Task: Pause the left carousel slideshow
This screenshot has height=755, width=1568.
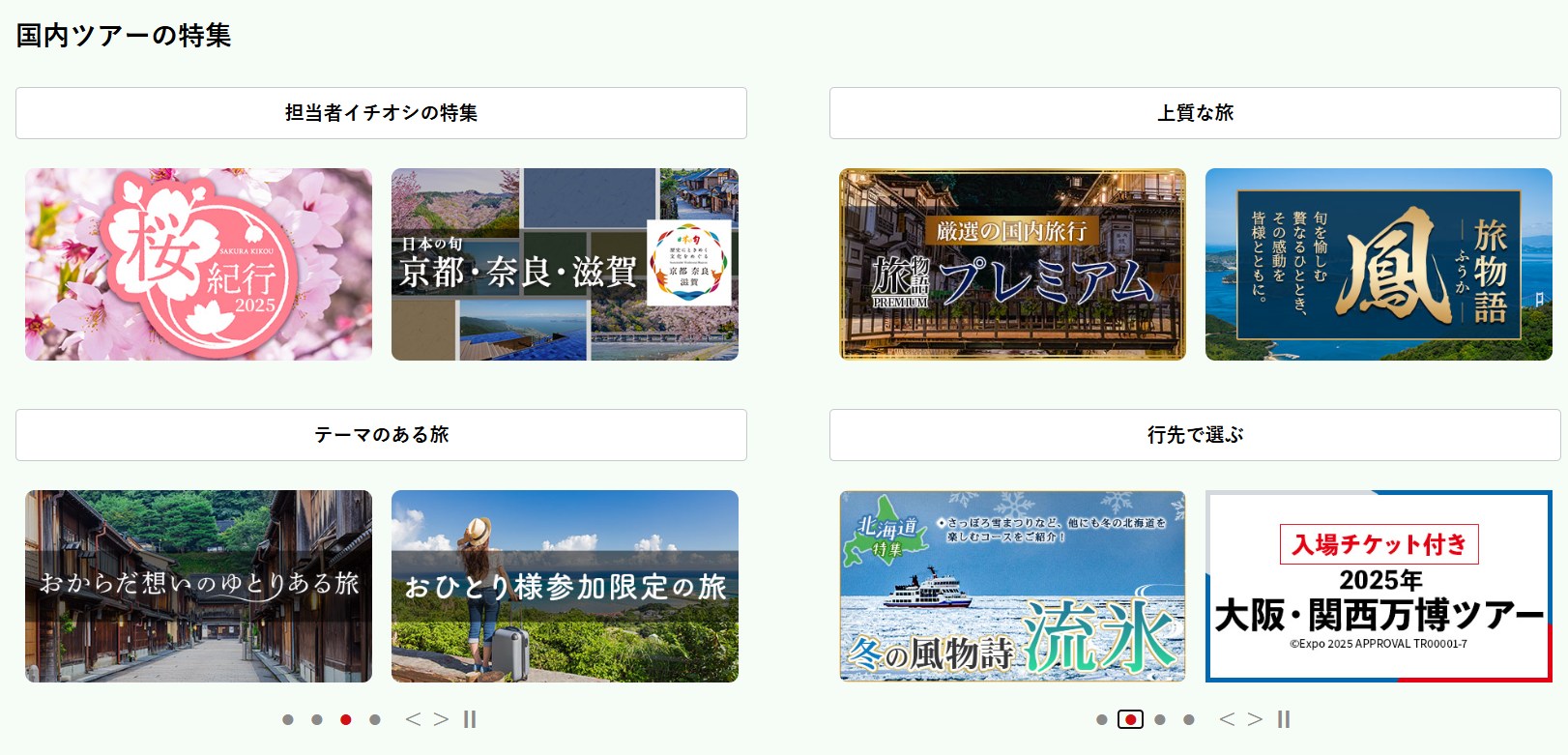Action: pyautogui.click(x=470, y=719)
